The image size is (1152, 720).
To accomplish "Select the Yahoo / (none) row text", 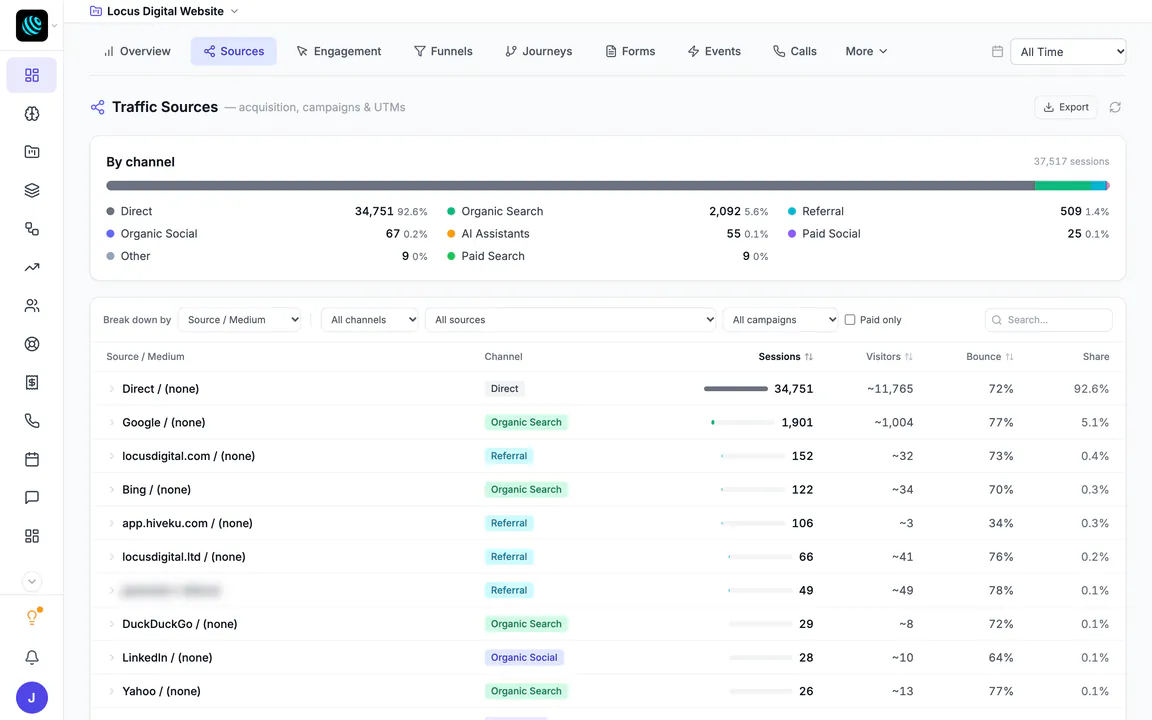I will [x=161, y=691].
